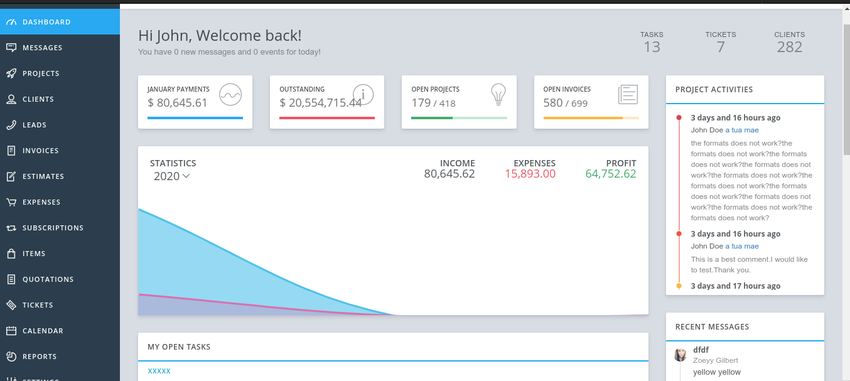Image resolution: width=850 pixels, height=381 pixels.
Task: Click the Subscriptions repeat-arrows icon
Action: (11, 228)
